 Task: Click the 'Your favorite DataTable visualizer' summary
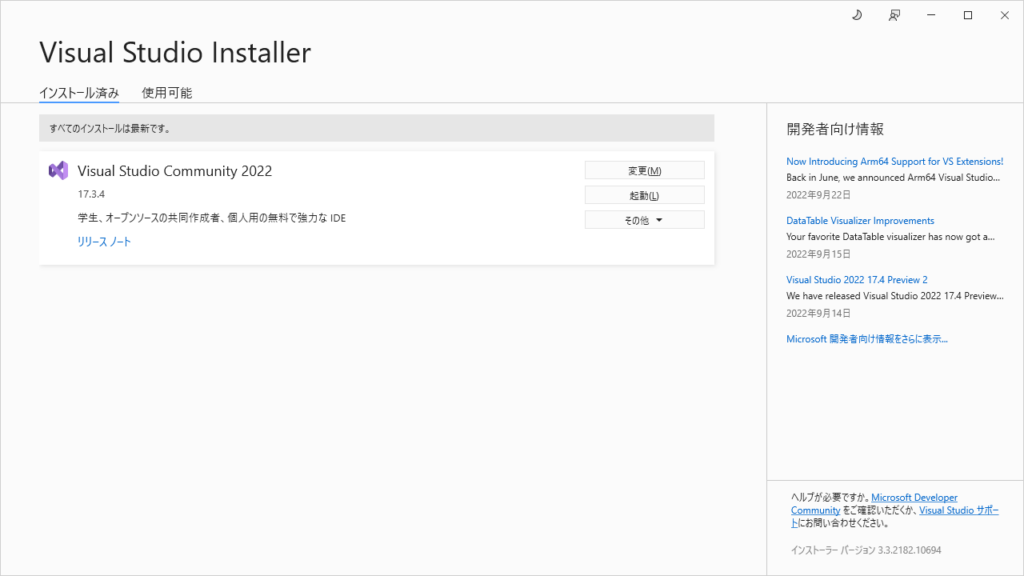(890, 237)
